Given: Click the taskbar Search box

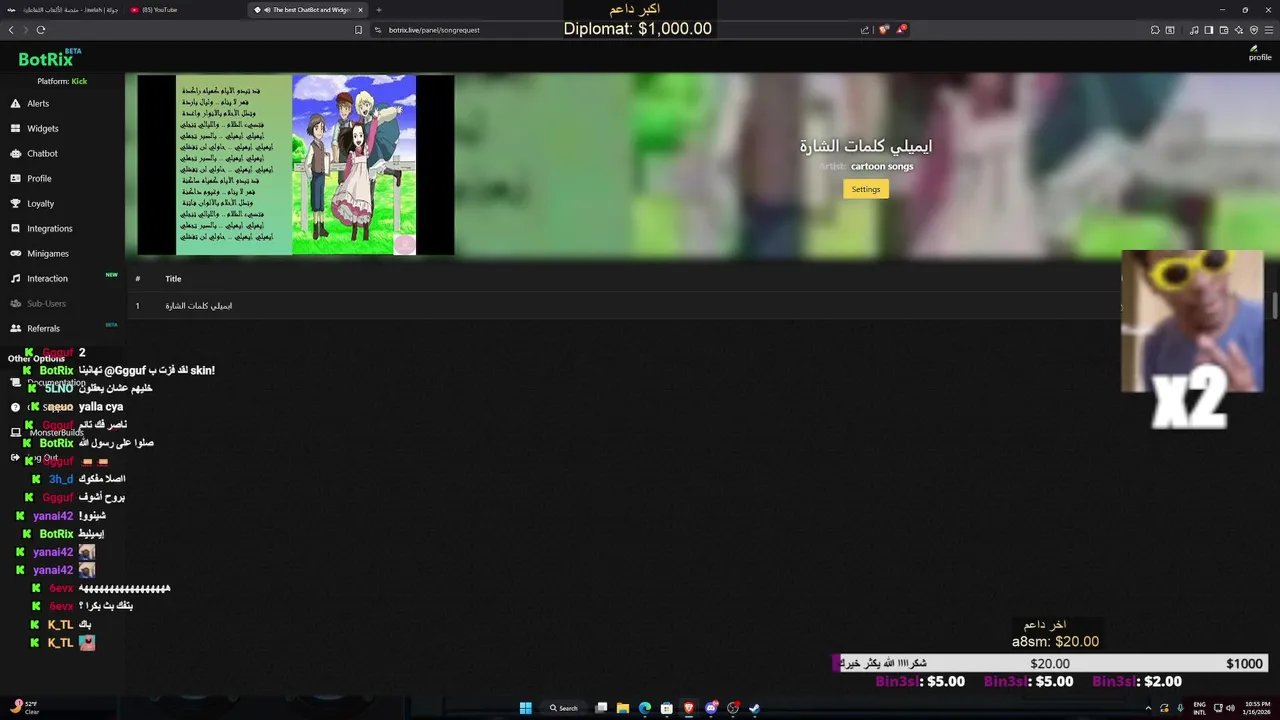Looking at the screenshot, I should pyautogui.click(x=564, y=708).
